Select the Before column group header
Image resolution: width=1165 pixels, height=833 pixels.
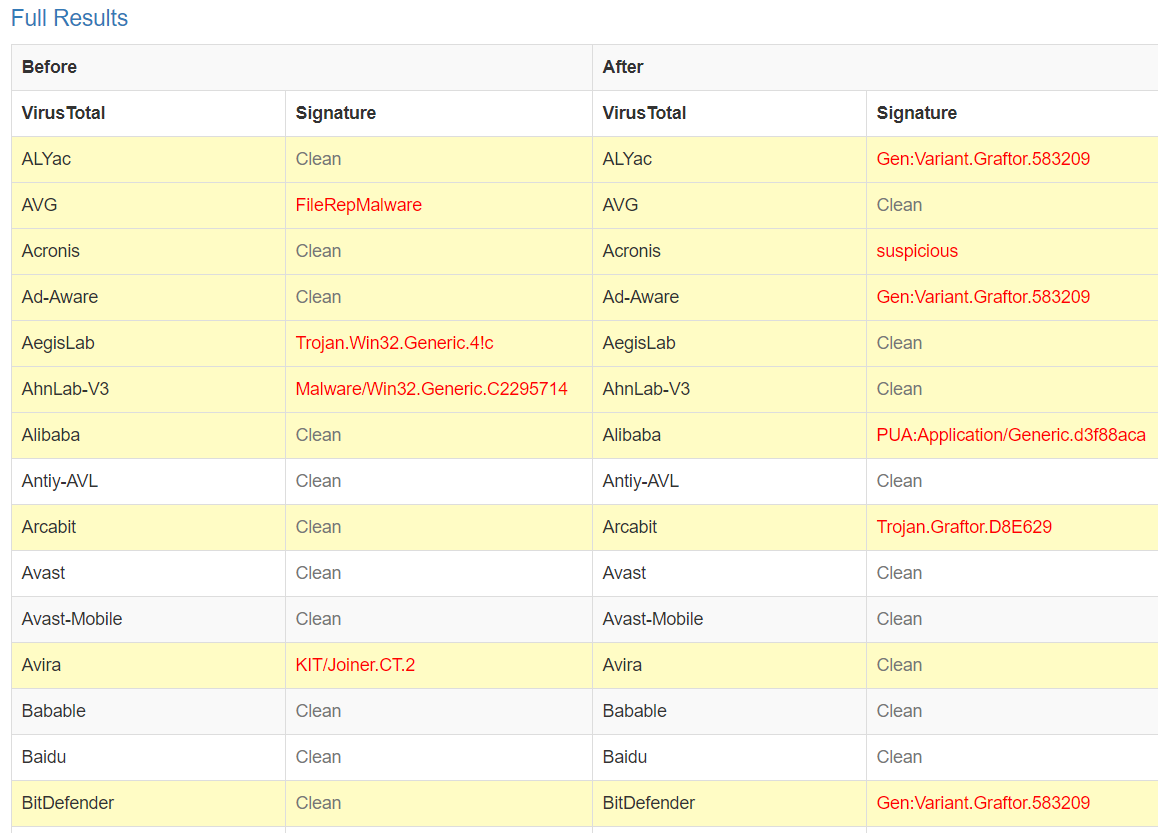(x=49, y=67)
